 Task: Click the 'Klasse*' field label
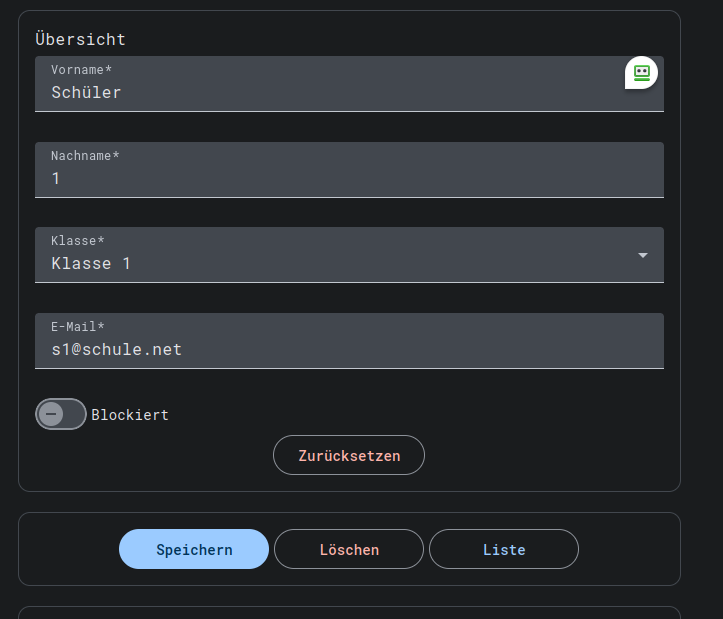[78, 241]
